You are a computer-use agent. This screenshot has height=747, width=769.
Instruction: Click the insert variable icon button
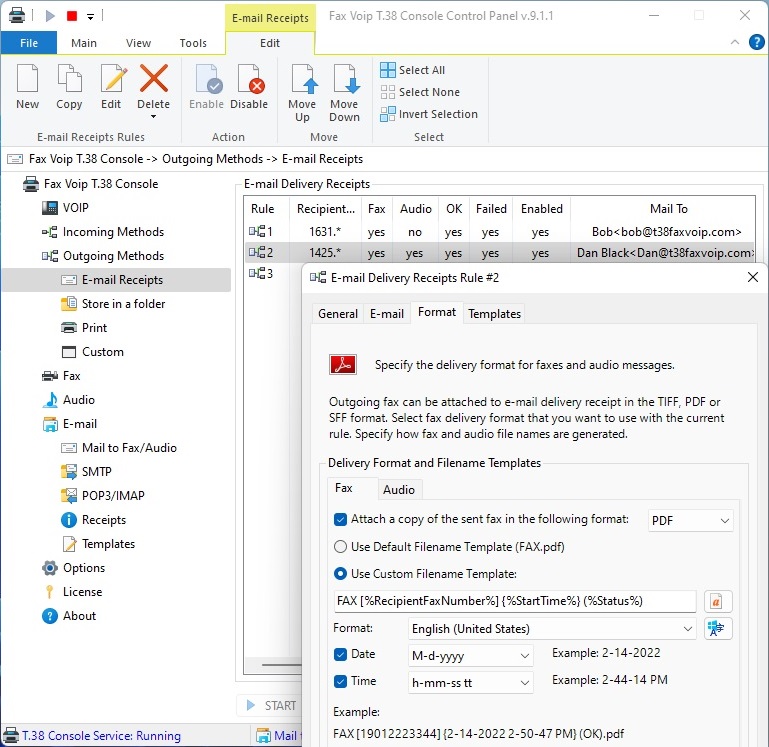718,601
